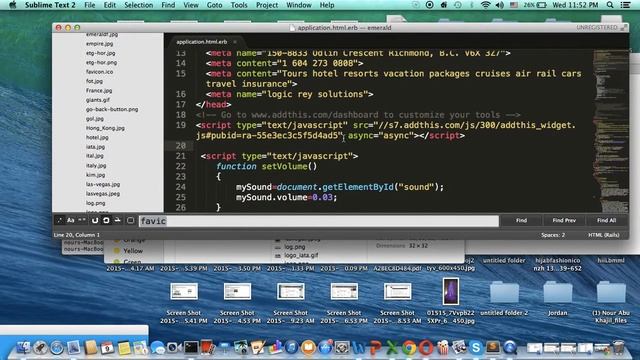Screen dimensions: 640x360
Task: Open the Trash in the Dock
Action: [619, 347]
